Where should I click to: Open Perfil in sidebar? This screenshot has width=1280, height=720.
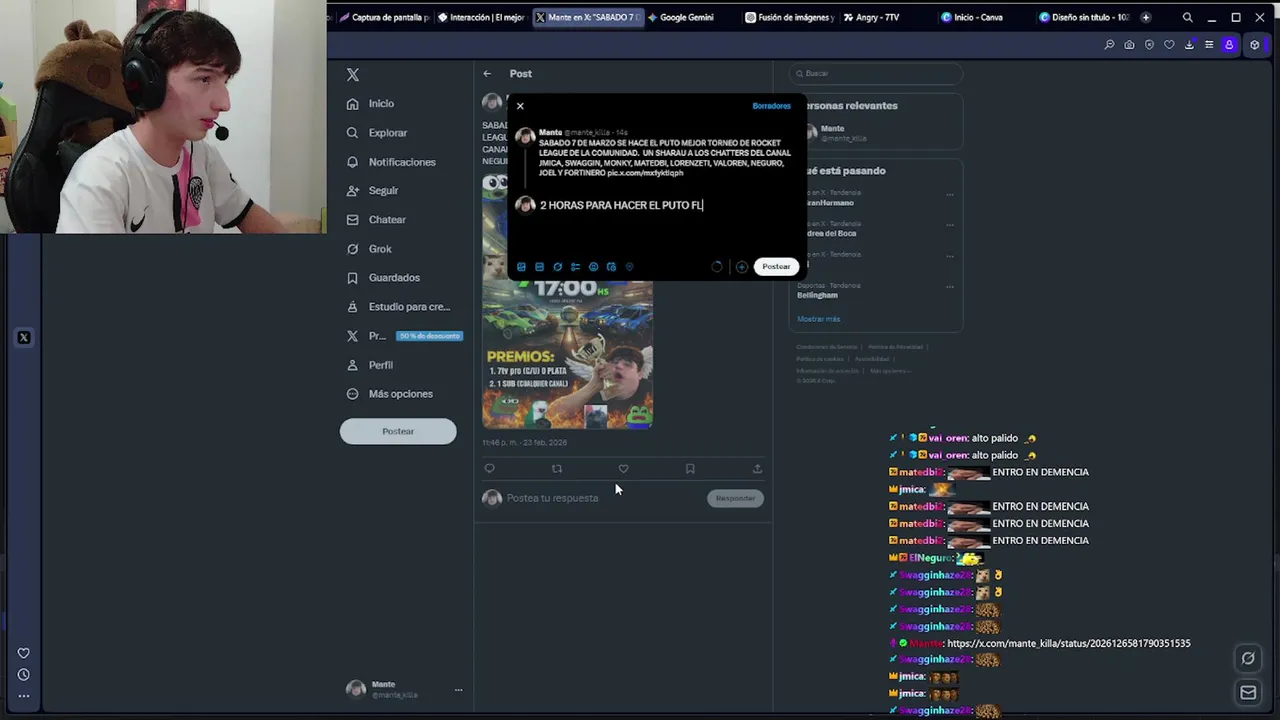369,365
